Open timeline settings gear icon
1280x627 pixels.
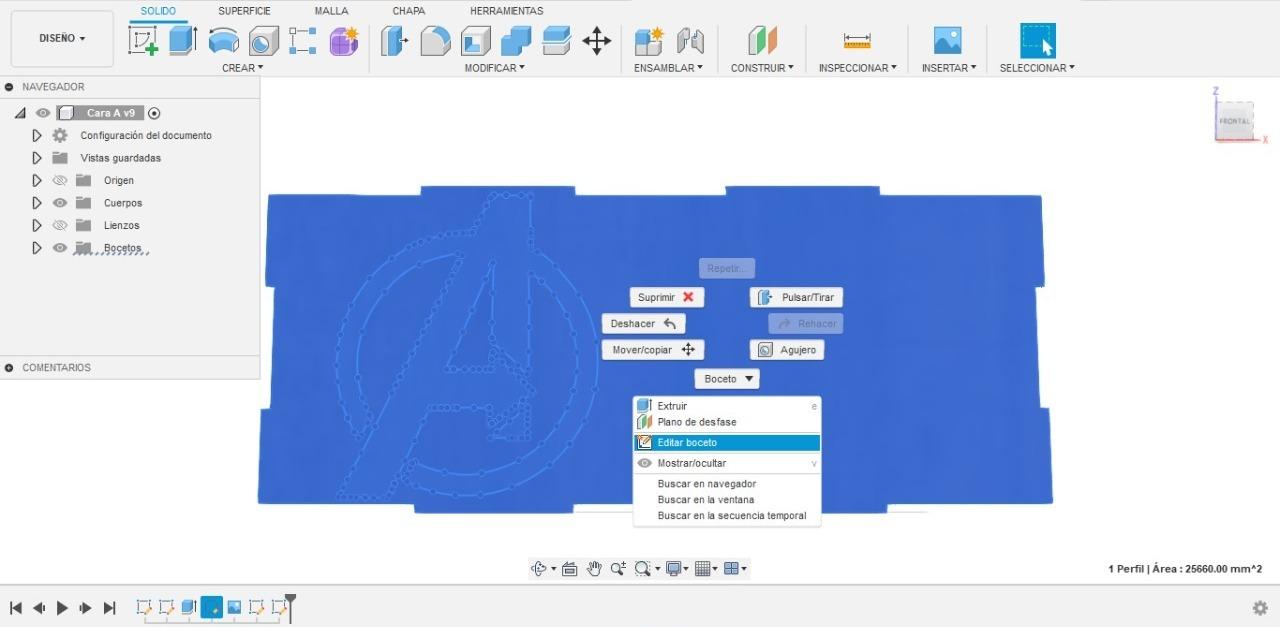[1260, 608]
